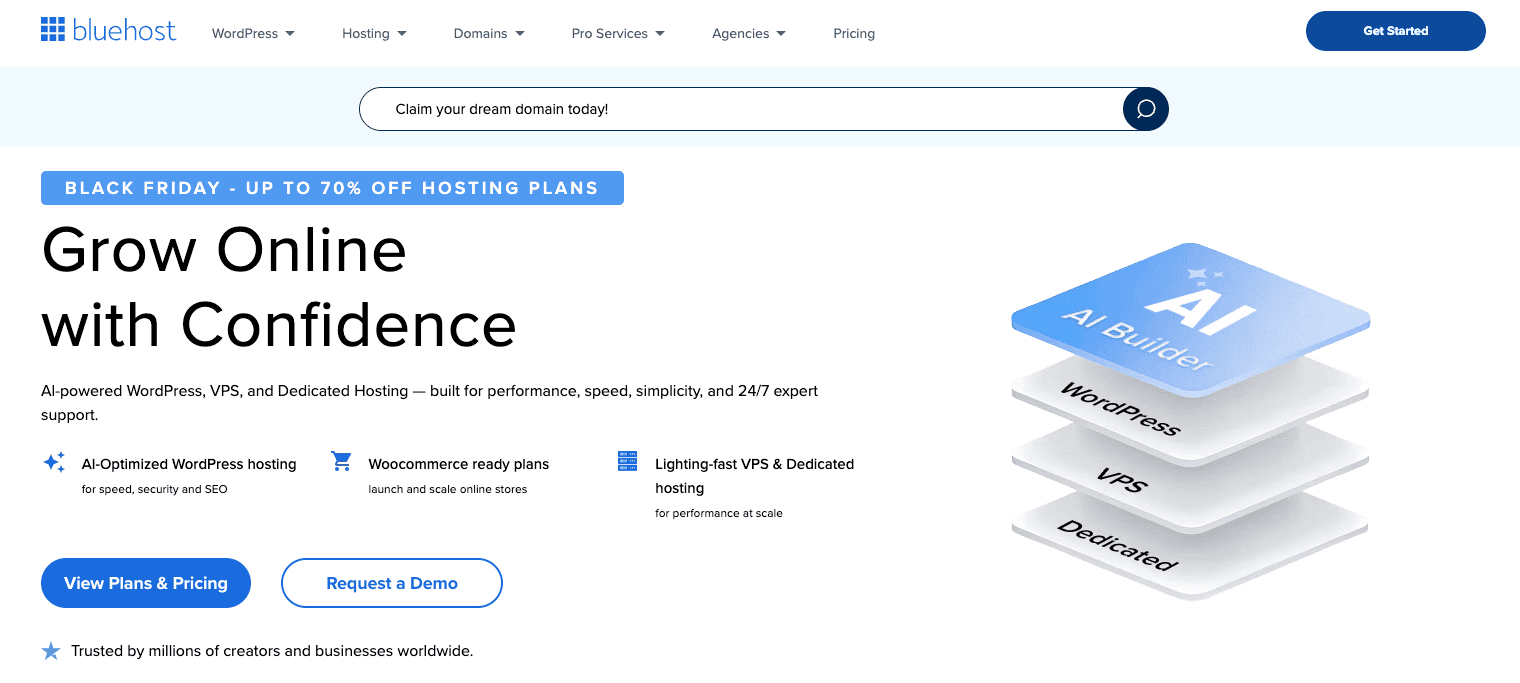This screenshot has height=683, width=1520.
Task: Click Lighting-fast VPS & Dedicated hosting text
Action: point(755,476)
